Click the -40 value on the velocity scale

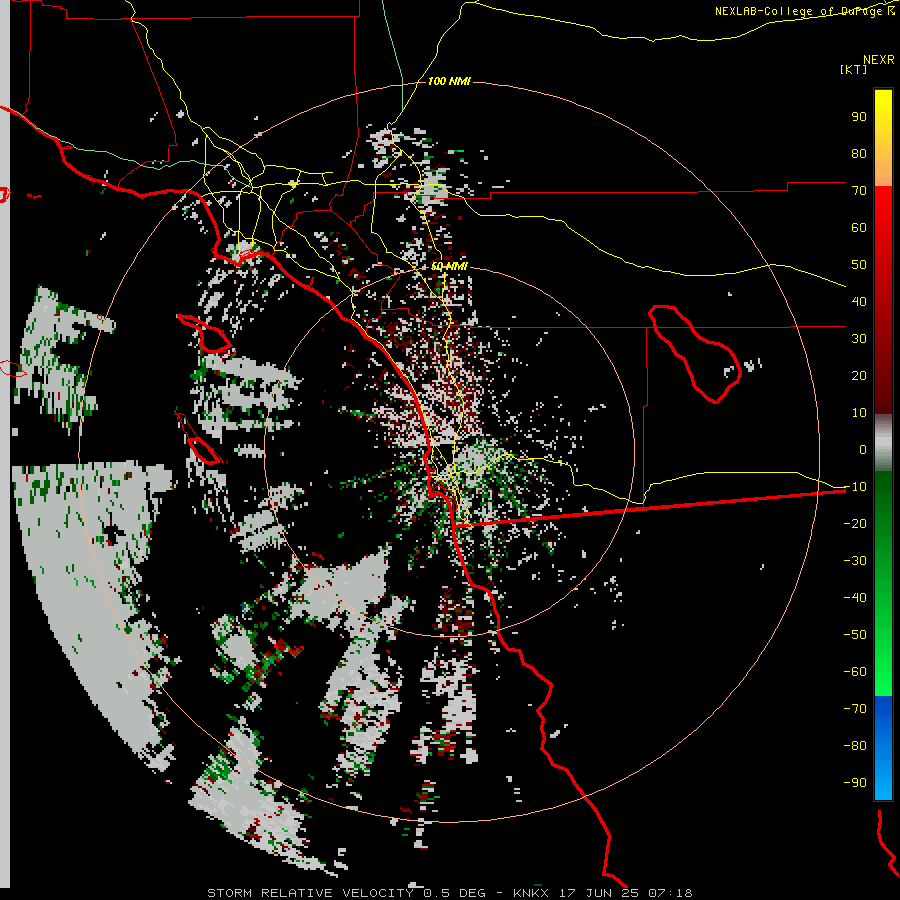tap(855, 598)
